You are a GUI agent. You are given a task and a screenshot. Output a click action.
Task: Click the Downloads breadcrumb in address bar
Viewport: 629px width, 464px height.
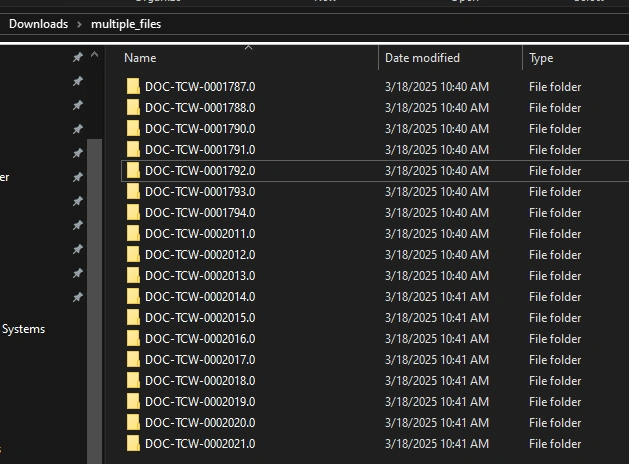click(x=39, y=24)
